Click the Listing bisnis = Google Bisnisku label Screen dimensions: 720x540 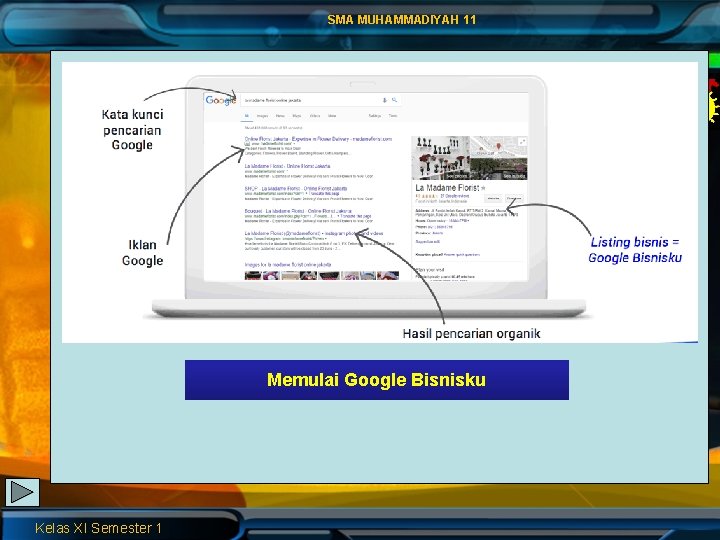pyautogui.click(x=635, y=250)
